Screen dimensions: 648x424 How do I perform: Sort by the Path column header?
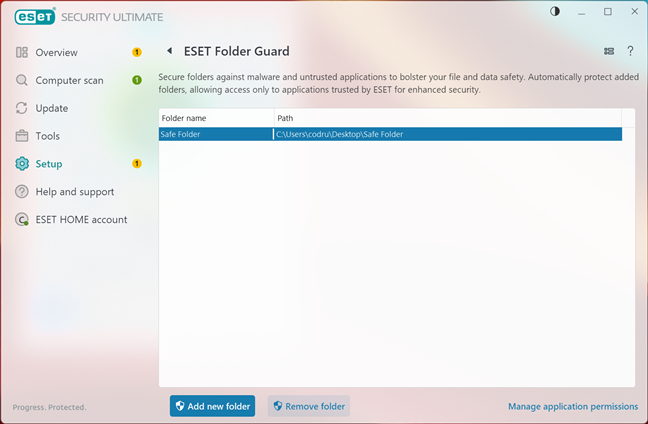tap(448, 118)
